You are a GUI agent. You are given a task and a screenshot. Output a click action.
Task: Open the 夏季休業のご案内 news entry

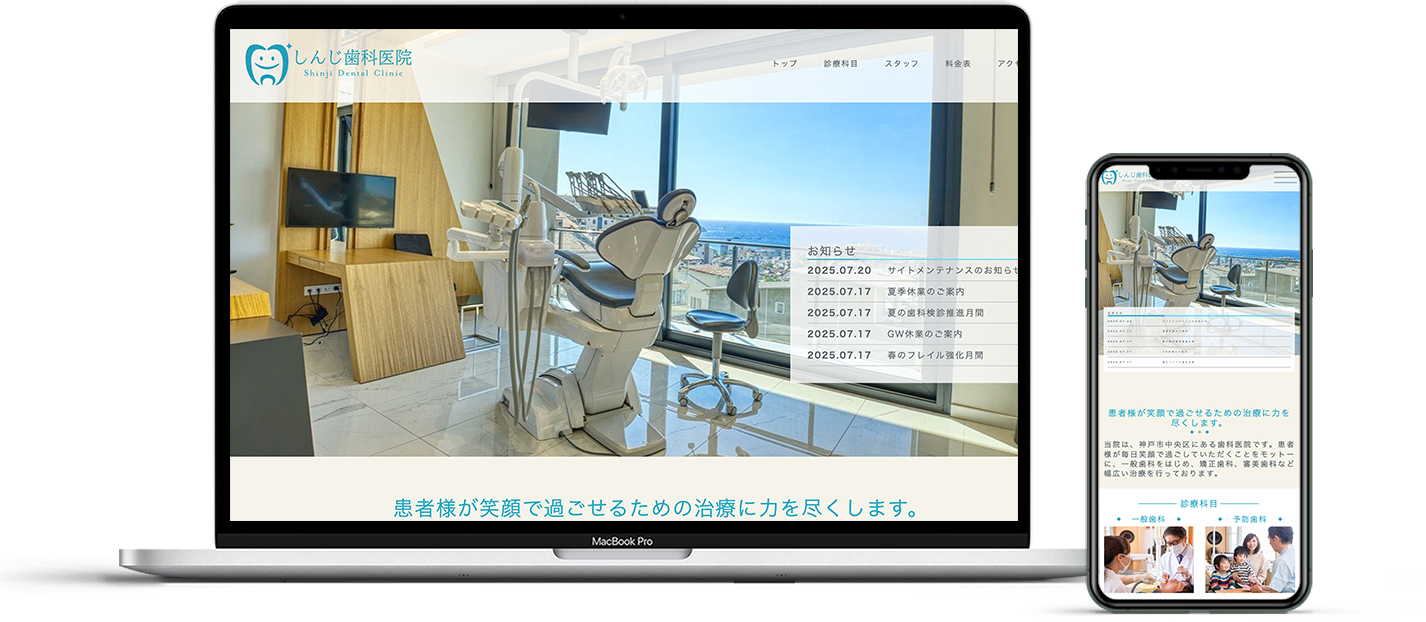[x=925, y=292]
